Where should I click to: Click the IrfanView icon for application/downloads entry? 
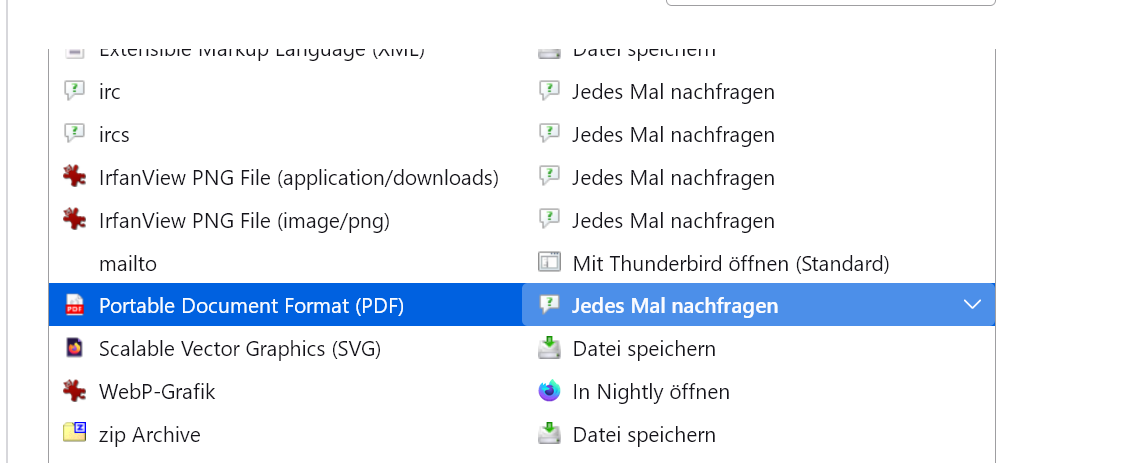click(74, 177)
